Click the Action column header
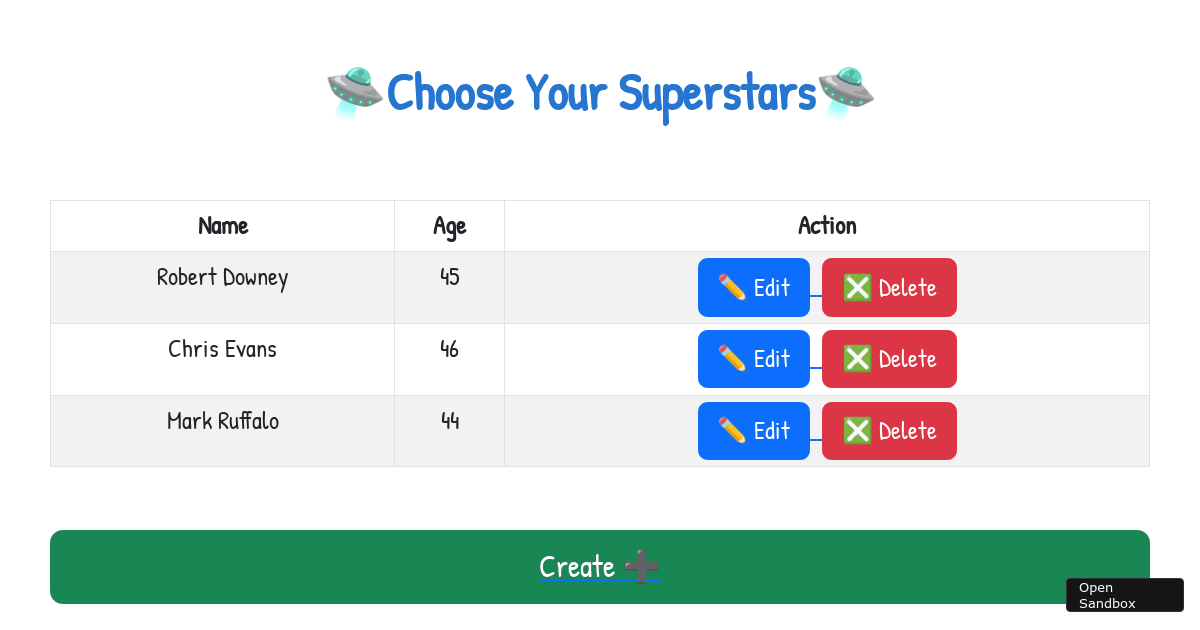 827,226
